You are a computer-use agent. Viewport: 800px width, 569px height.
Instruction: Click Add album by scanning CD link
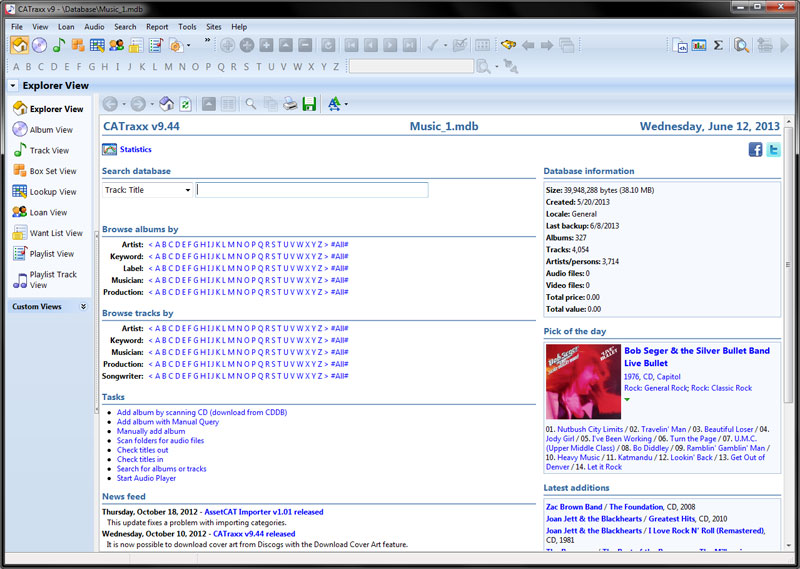[202, 412]
